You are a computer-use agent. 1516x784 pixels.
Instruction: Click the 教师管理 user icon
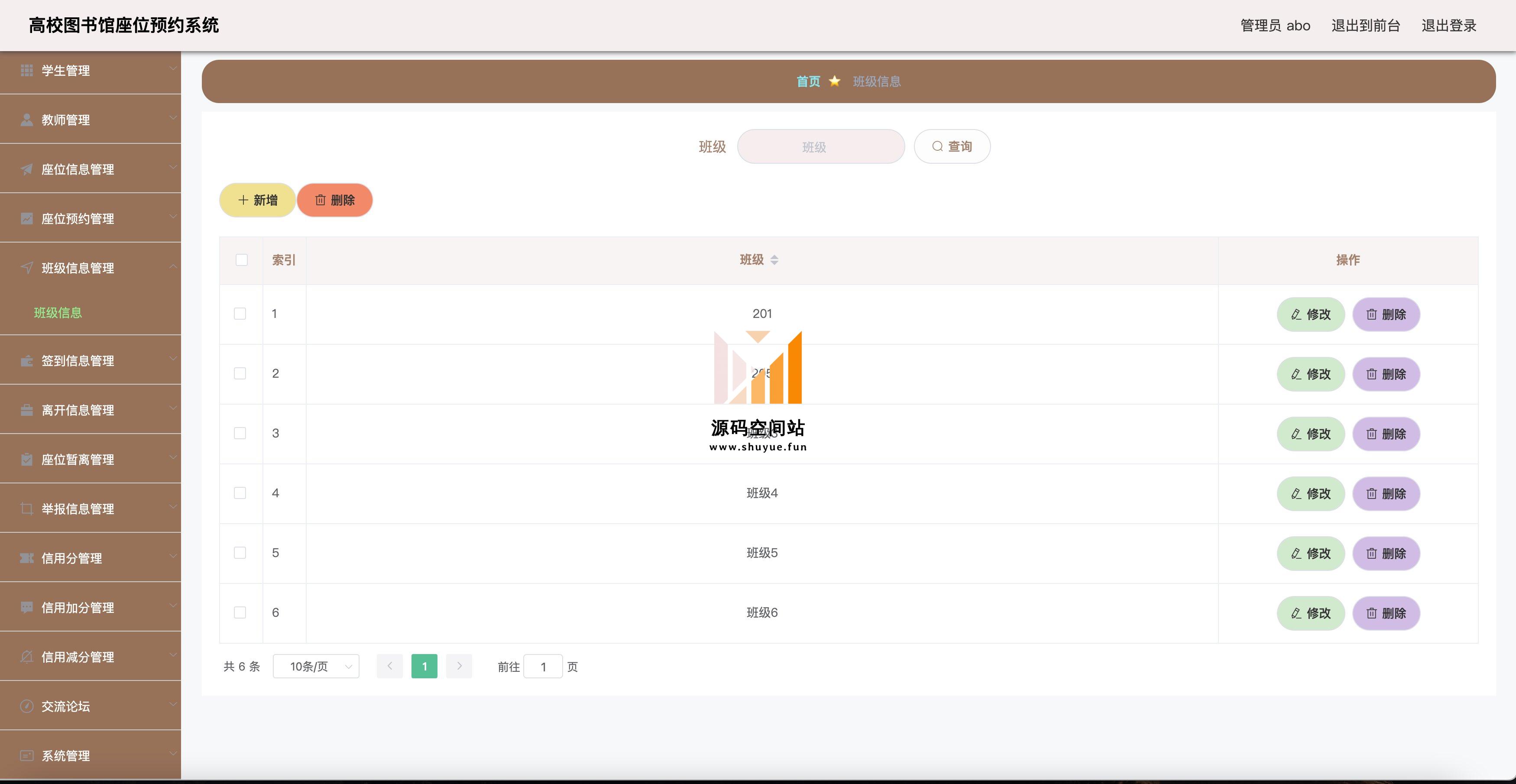[x=26, y=120]
